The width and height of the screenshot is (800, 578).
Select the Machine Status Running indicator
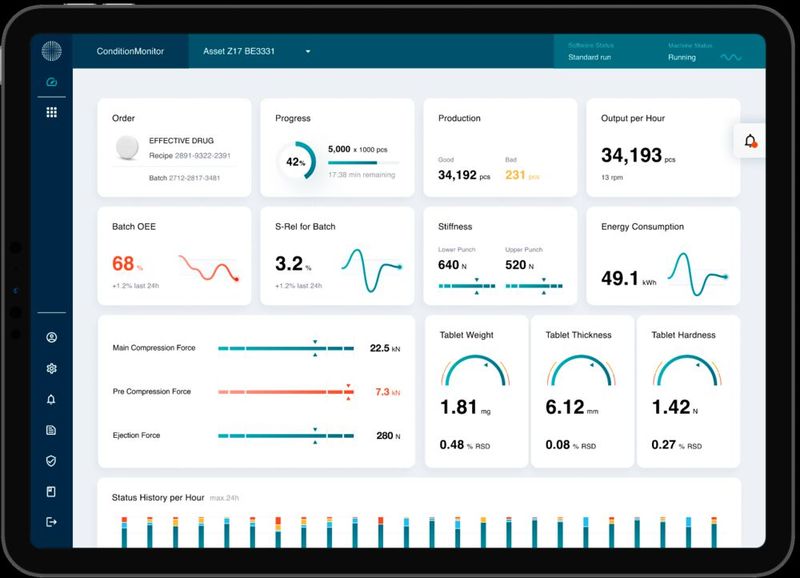click(x=684, y=58)
